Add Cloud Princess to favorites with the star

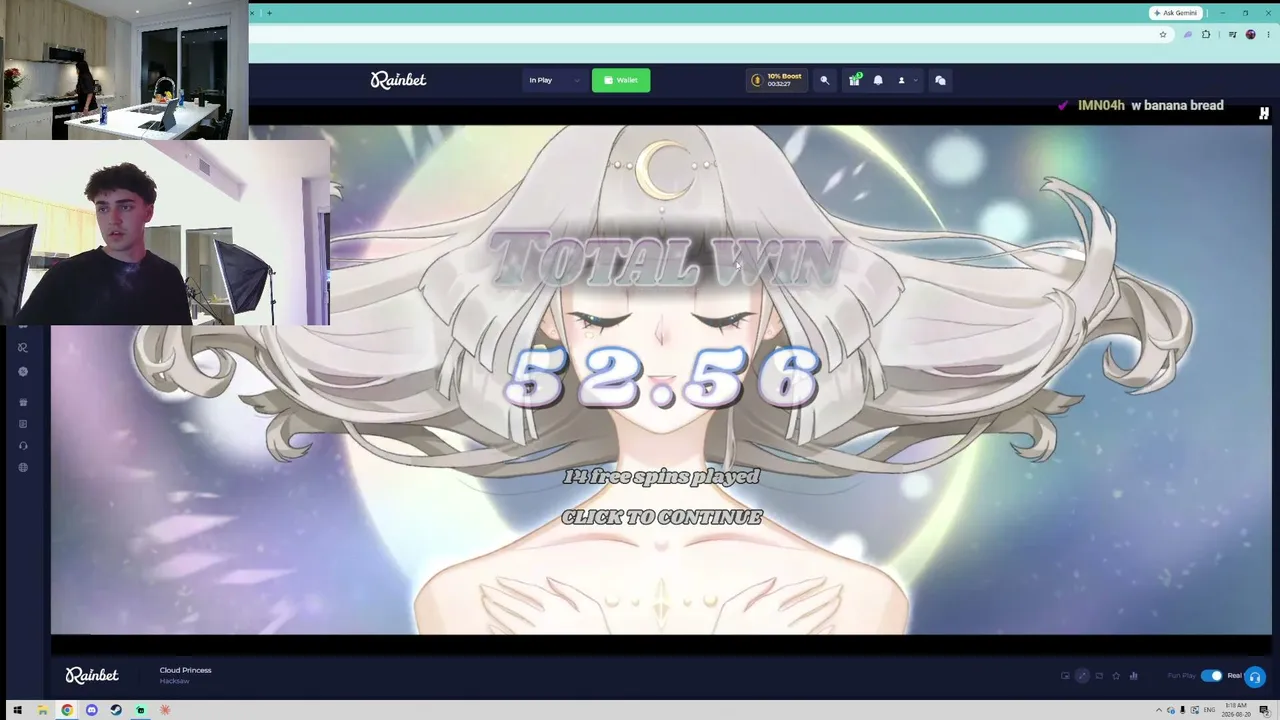tap(1116, 676)
